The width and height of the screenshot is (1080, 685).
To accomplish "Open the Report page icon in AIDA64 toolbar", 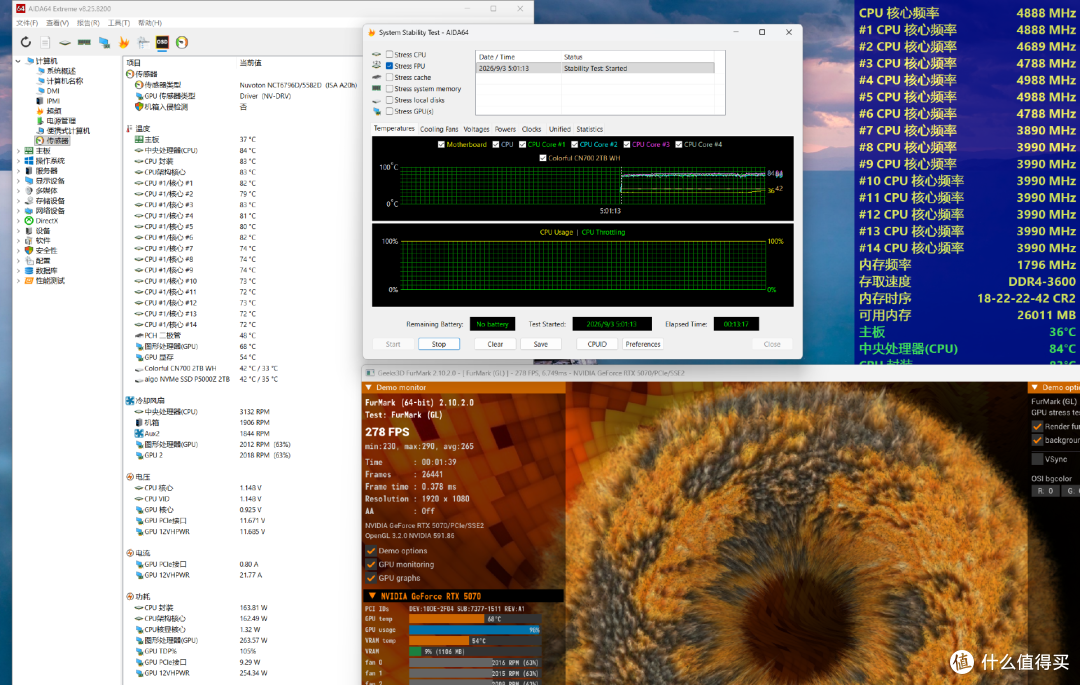I will 45,43.
